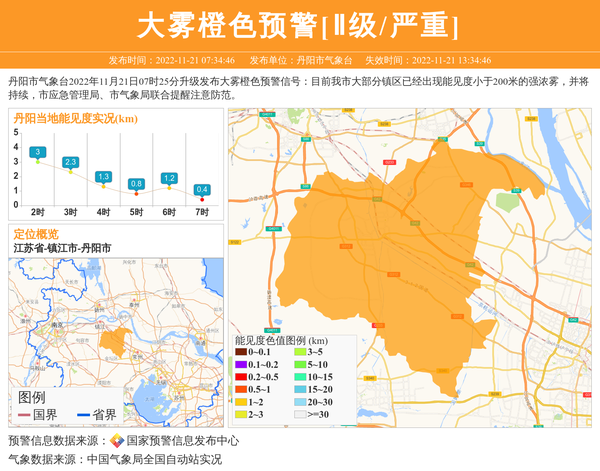Select the 0~0.1 legend color swatch
Screen dimensions: 600x471
click(241, 353)
